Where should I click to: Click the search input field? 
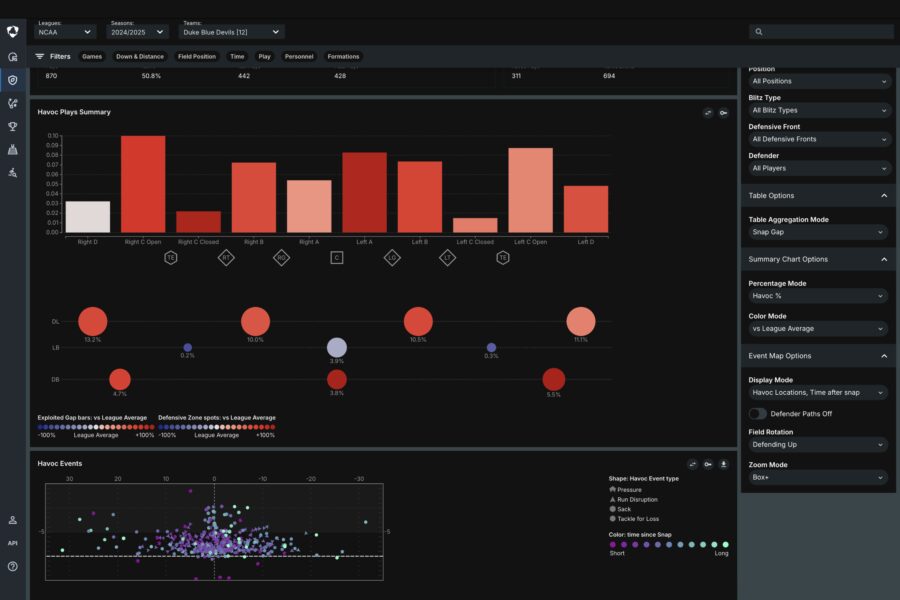pos(825,32)
